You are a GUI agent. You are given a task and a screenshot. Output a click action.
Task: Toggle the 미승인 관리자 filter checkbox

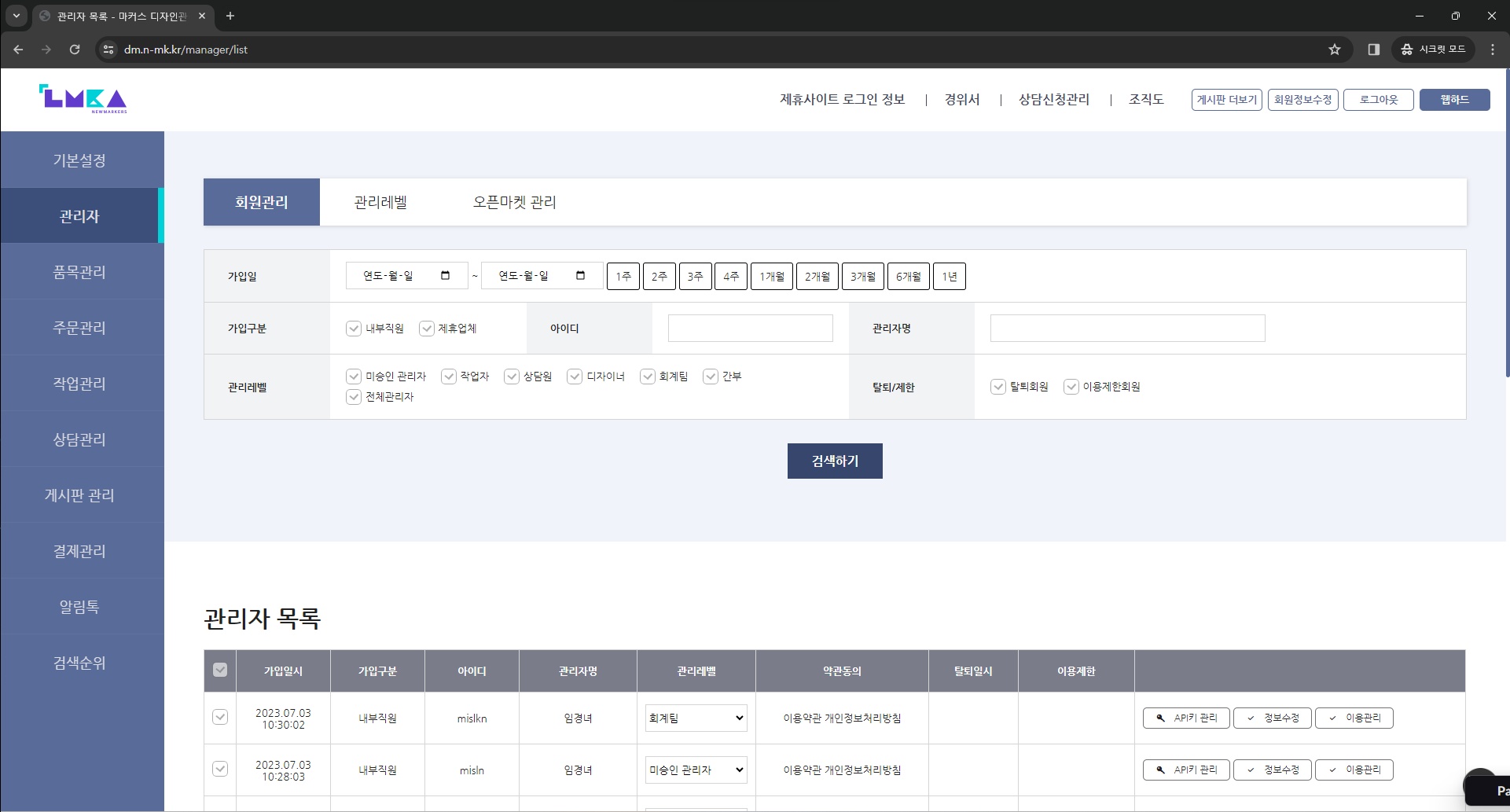tap(354, 377)
